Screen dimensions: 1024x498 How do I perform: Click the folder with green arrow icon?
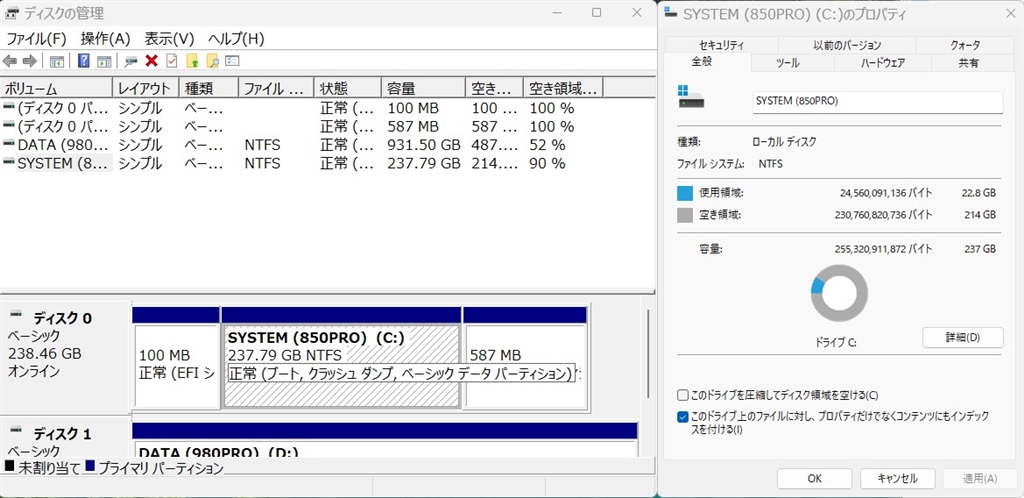point(192,61)
